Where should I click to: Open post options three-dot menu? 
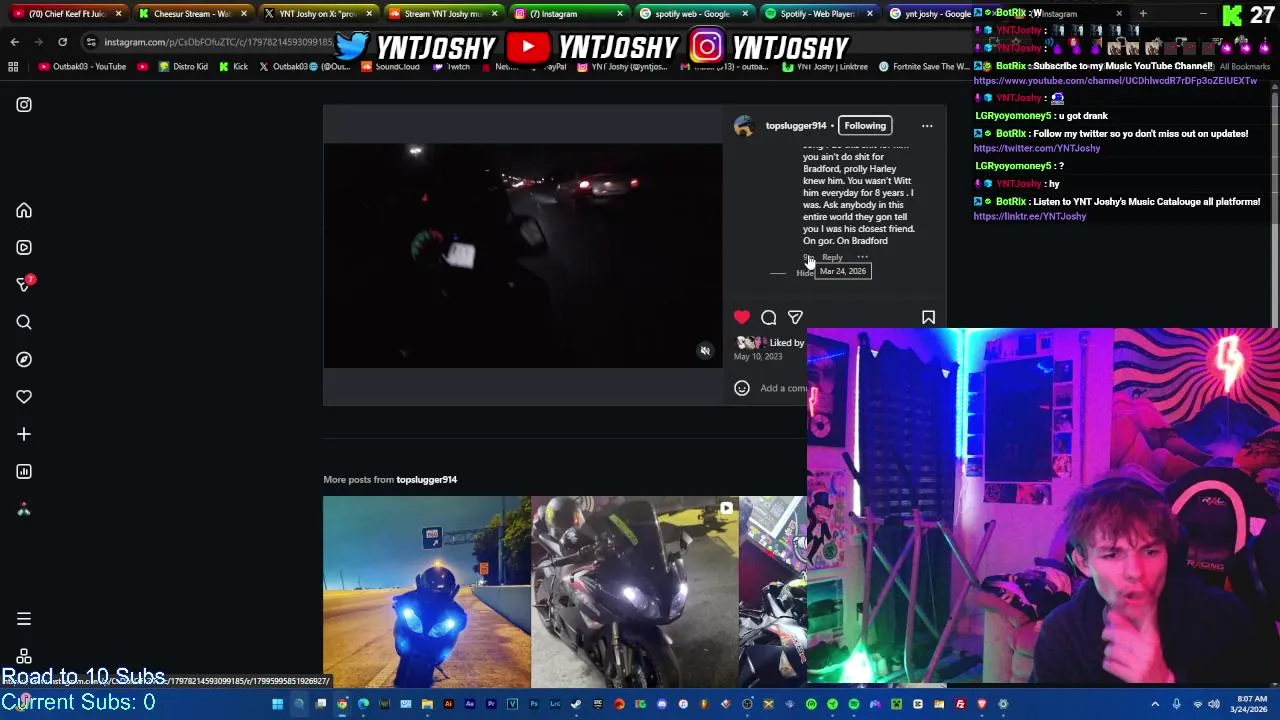[927, 126]
